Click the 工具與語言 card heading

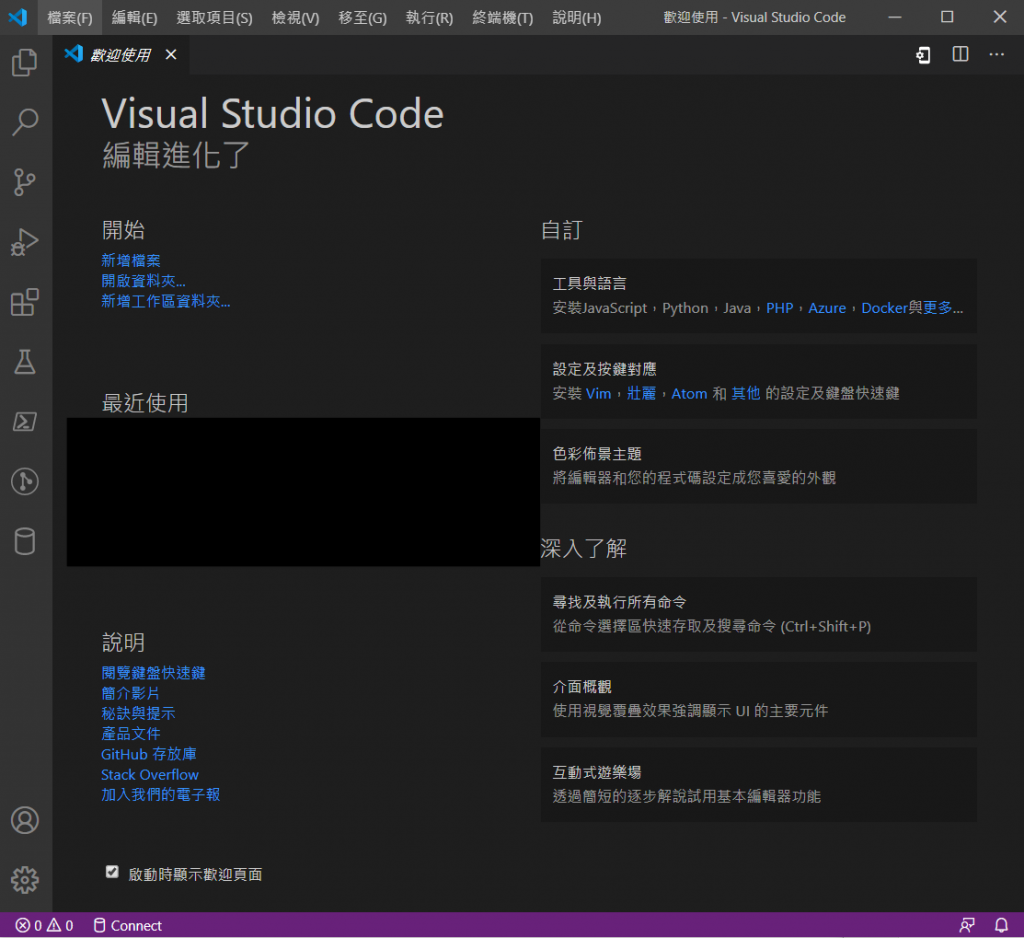(590, 283)
